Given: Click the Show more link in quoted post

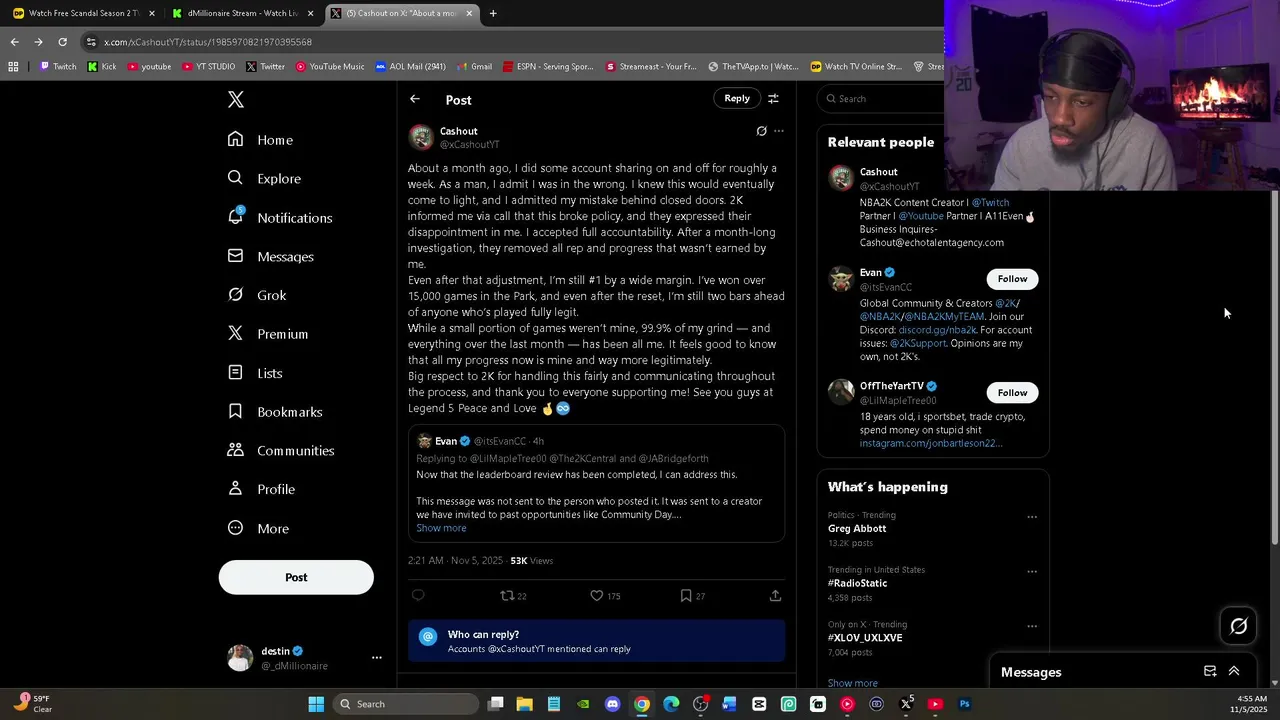Looking at the screenshot, I should coord(441,528).
